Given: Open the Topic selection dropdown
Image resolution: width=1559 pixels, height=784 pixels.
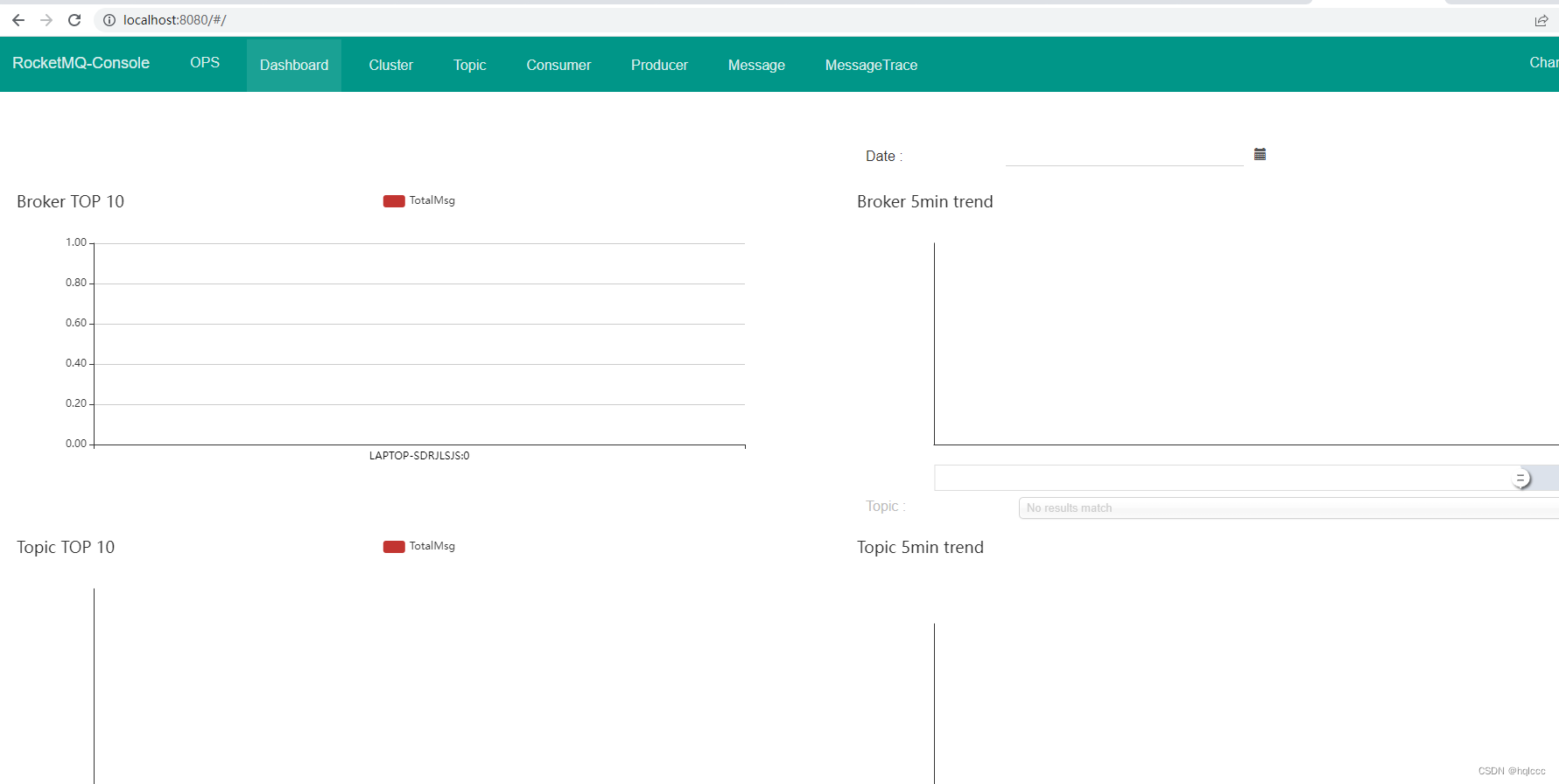Looking at the screenshot, I should tap(1289, 508).
